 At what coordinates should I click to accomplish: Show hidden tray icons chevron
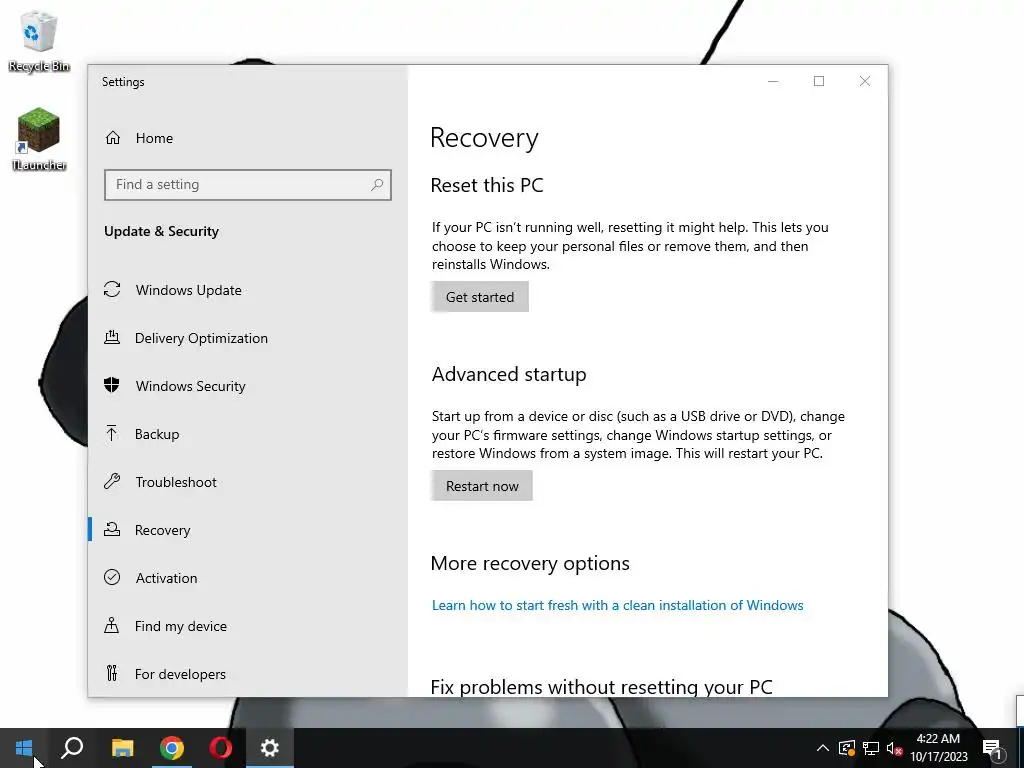click(x=823, y=748)
